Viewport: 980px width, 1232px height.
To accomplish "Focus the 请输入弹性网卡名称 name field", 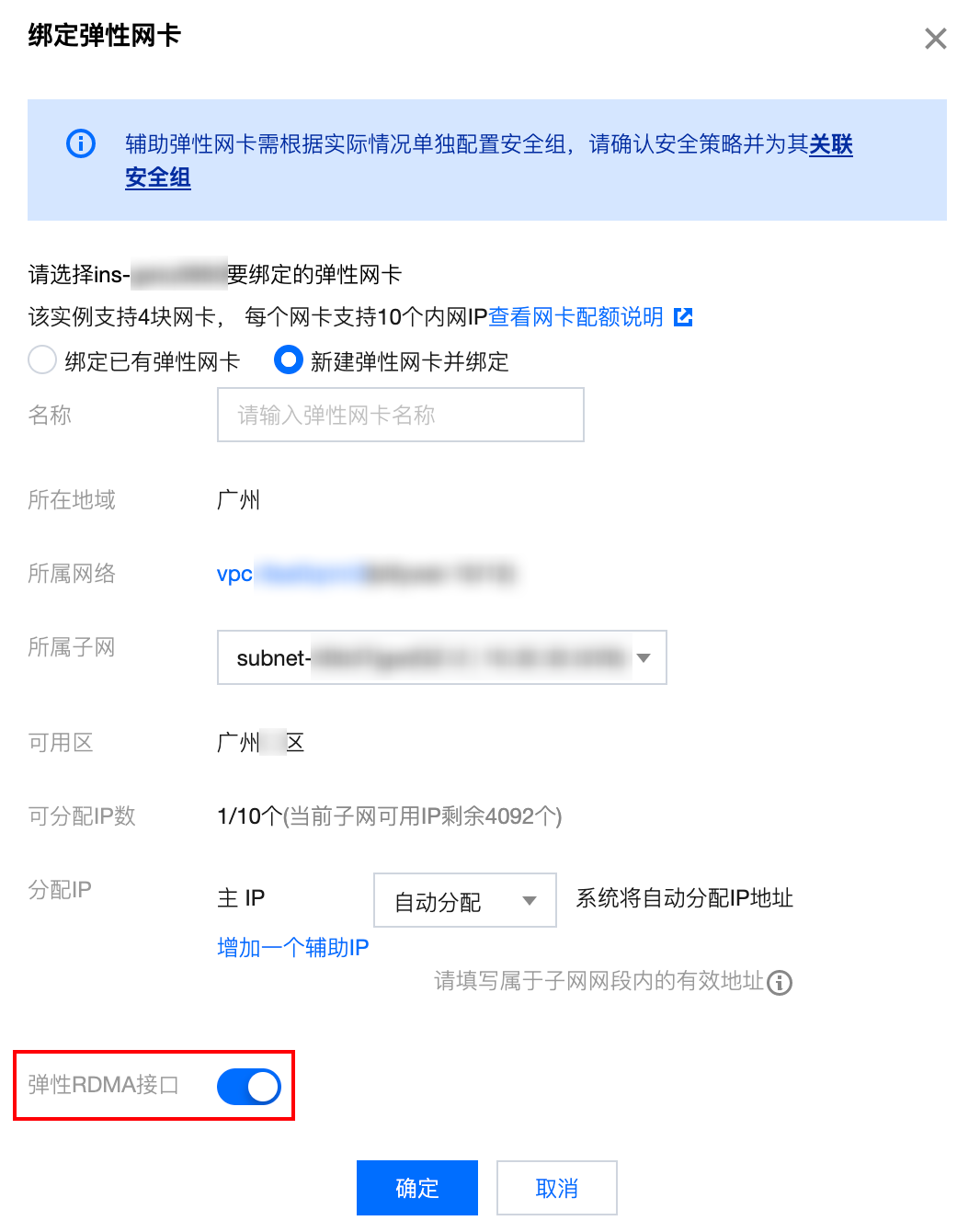I will click(401, 415).
